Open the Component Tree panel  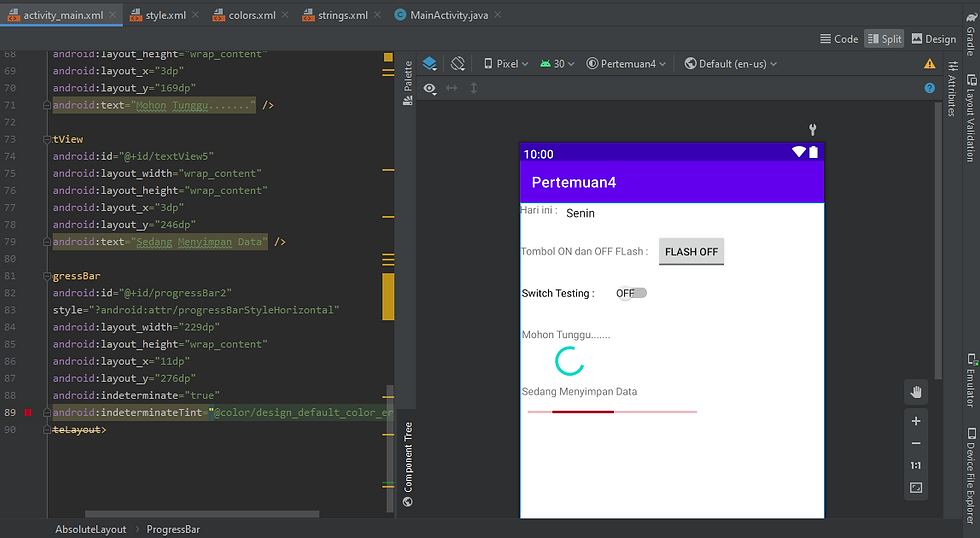pyautogui.click(x=408, y=464)
